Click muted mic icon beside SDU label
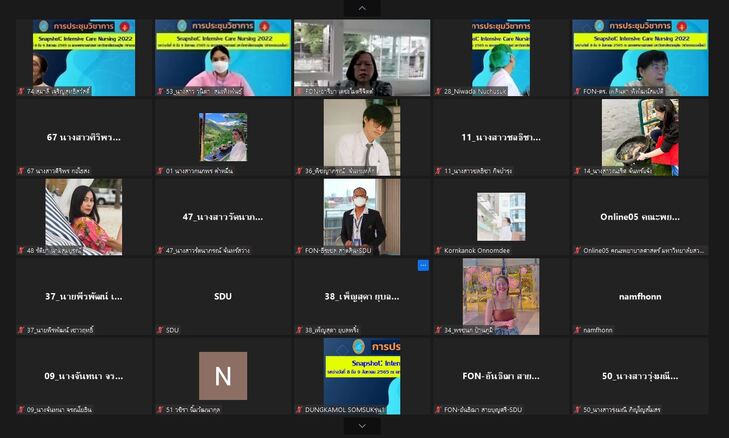 point(160,330)
